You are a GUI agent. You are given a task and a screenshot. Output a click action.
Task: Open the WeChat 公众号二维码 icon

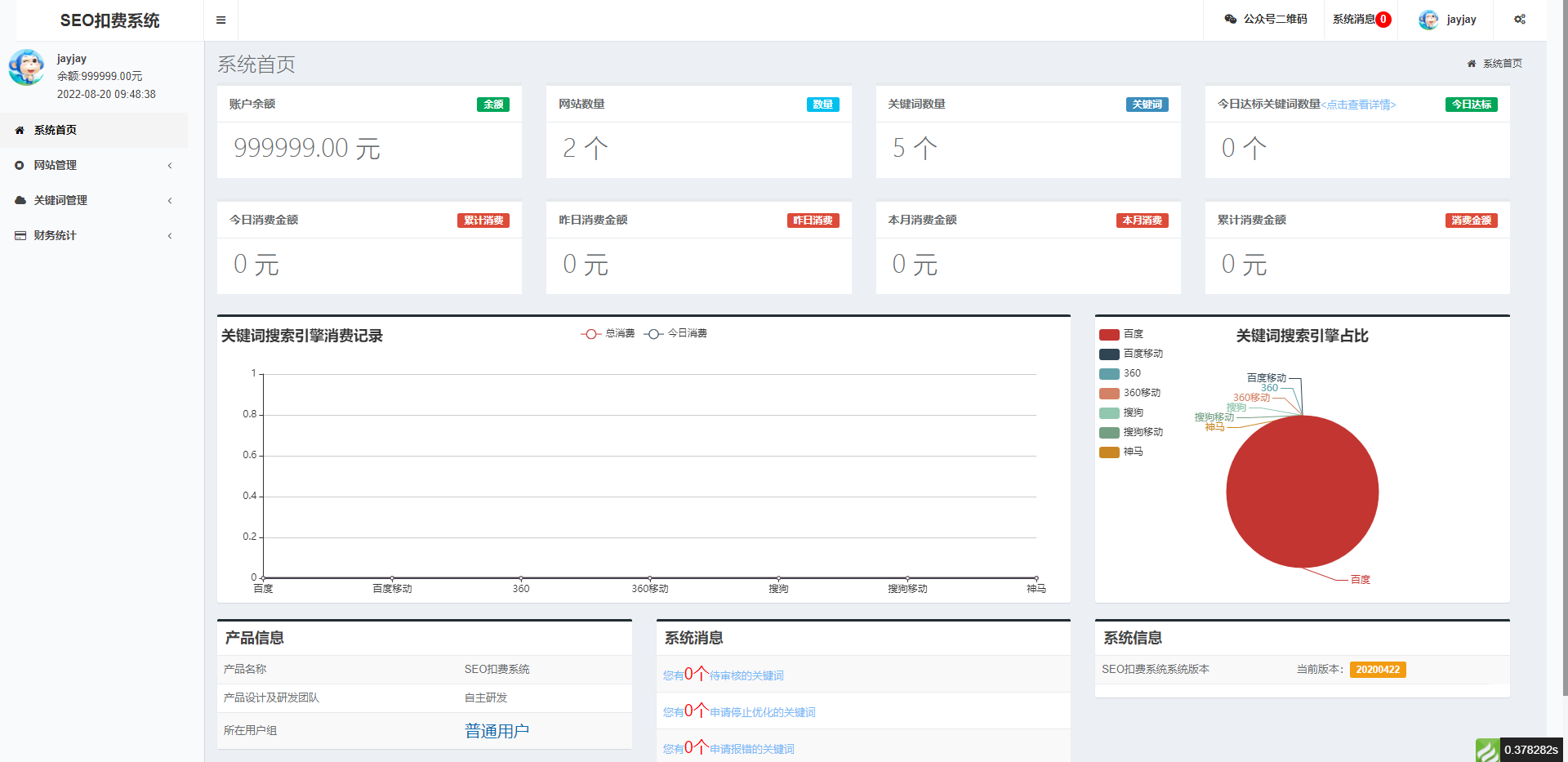tap(1231, 19)
